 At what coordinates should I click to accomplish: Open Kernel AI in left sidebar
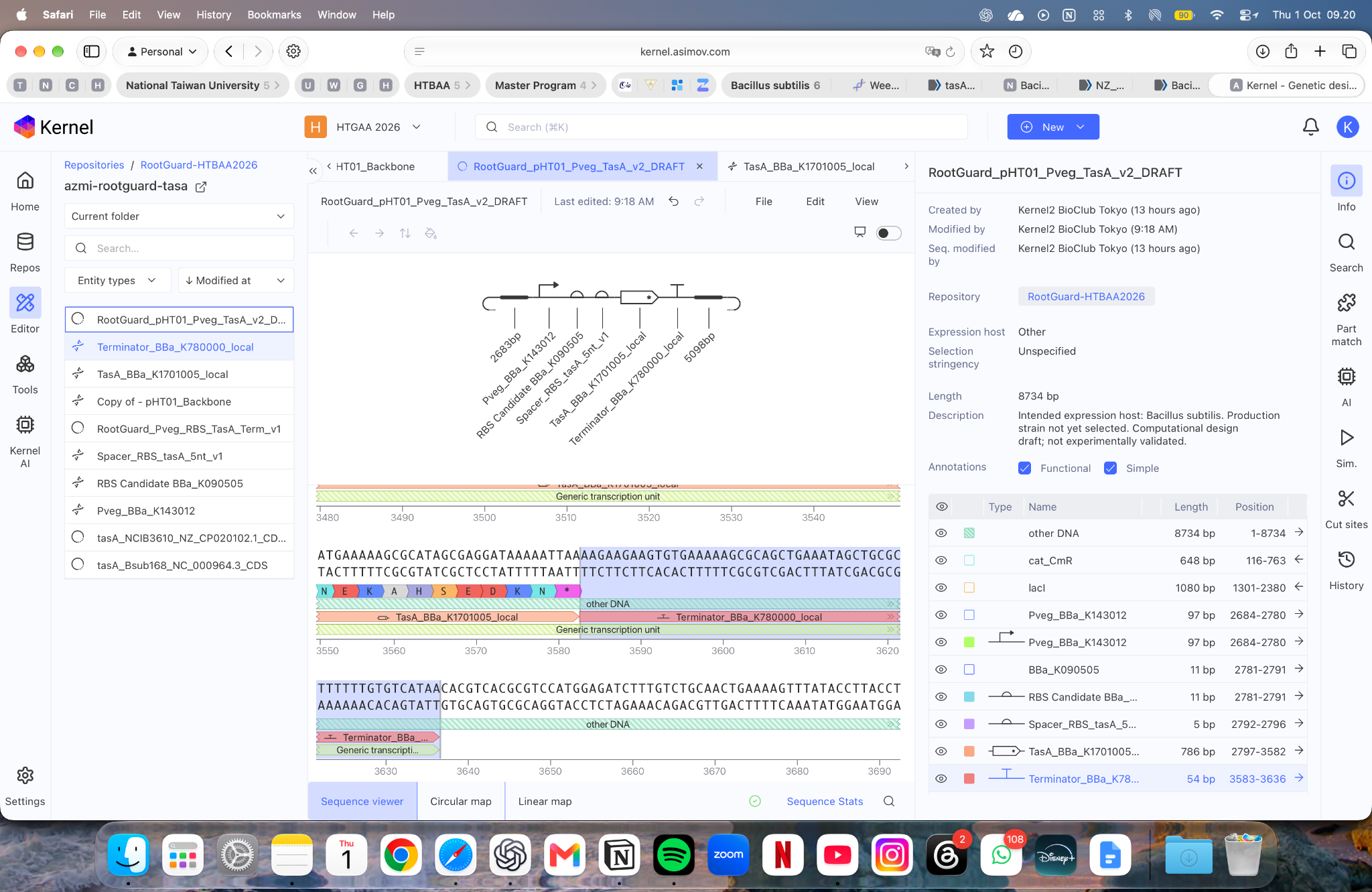point(25,441)
